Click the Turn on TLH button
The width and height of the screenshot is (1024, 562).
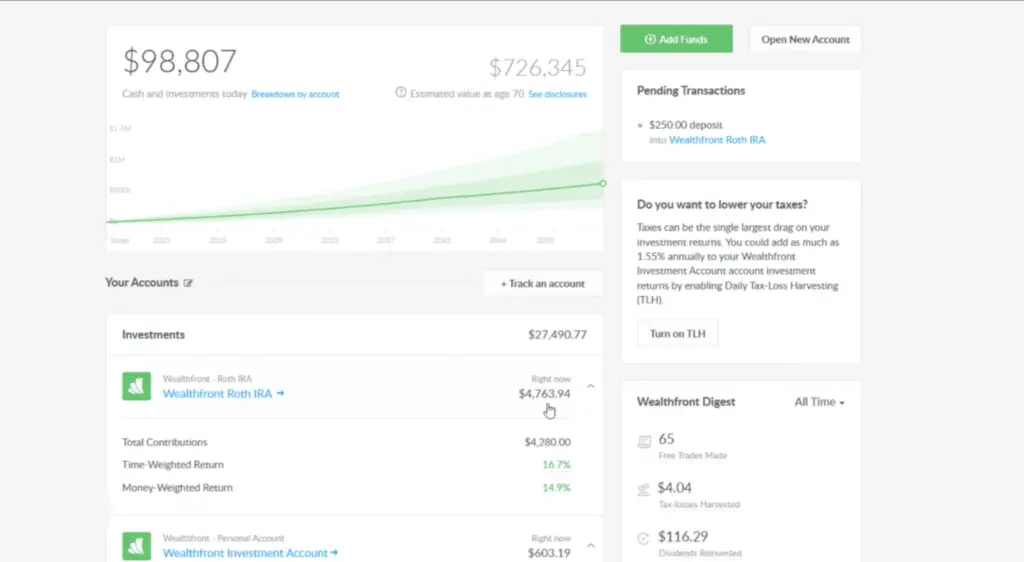point(677,334)
